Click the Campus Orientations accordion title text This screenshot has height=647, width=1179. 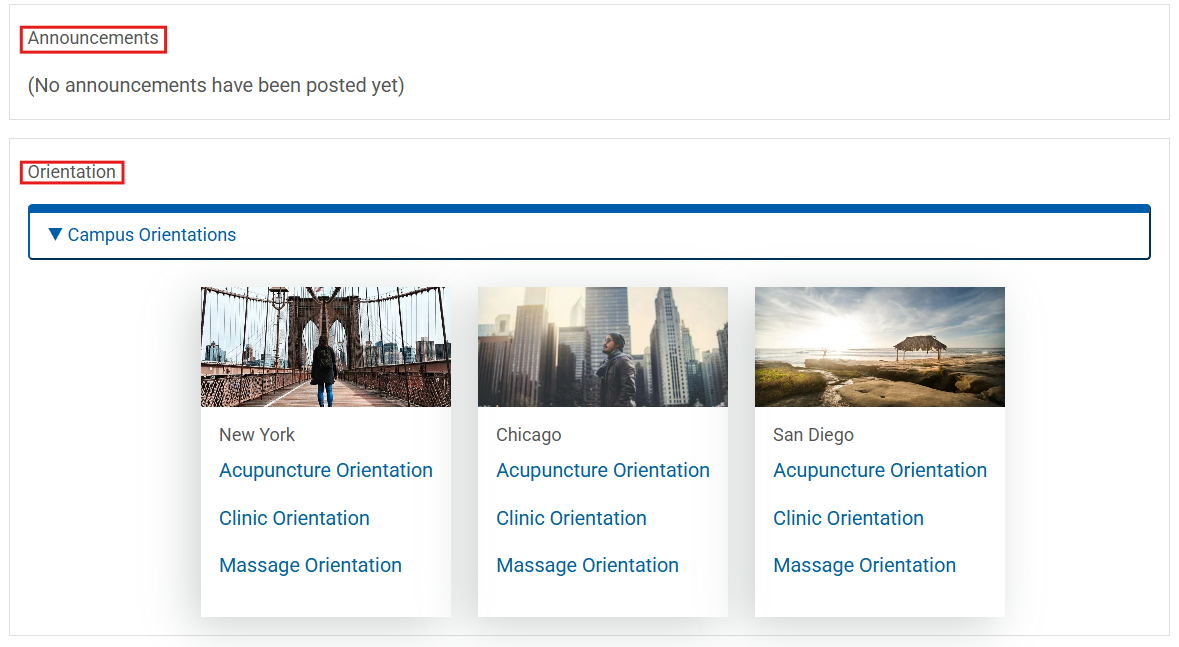click(x=152, y=235)
